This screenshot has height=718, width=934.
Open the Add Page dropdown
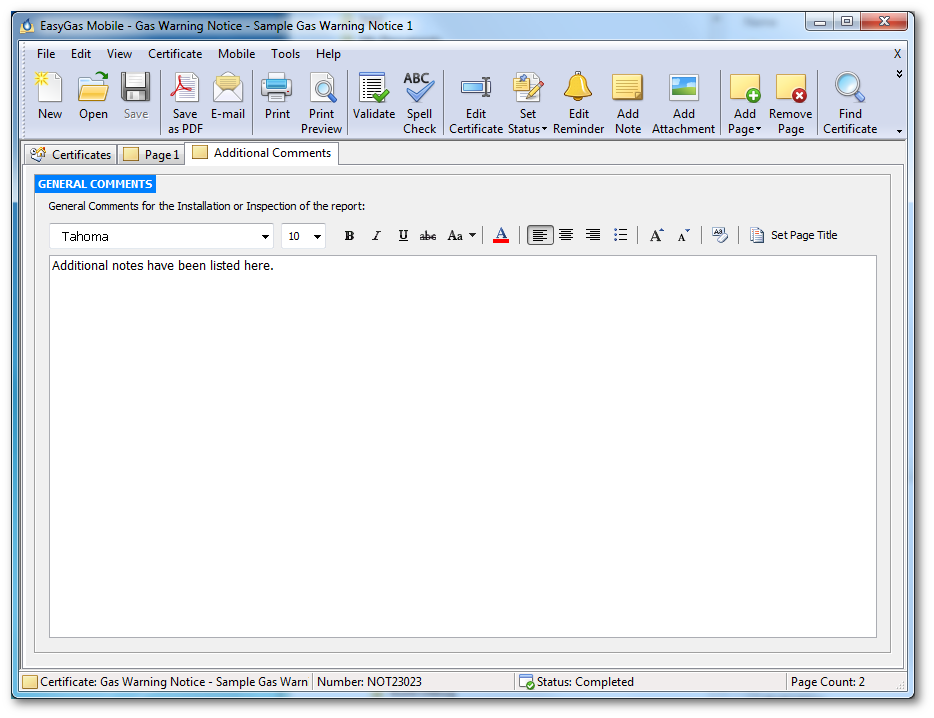pos(745,103)
